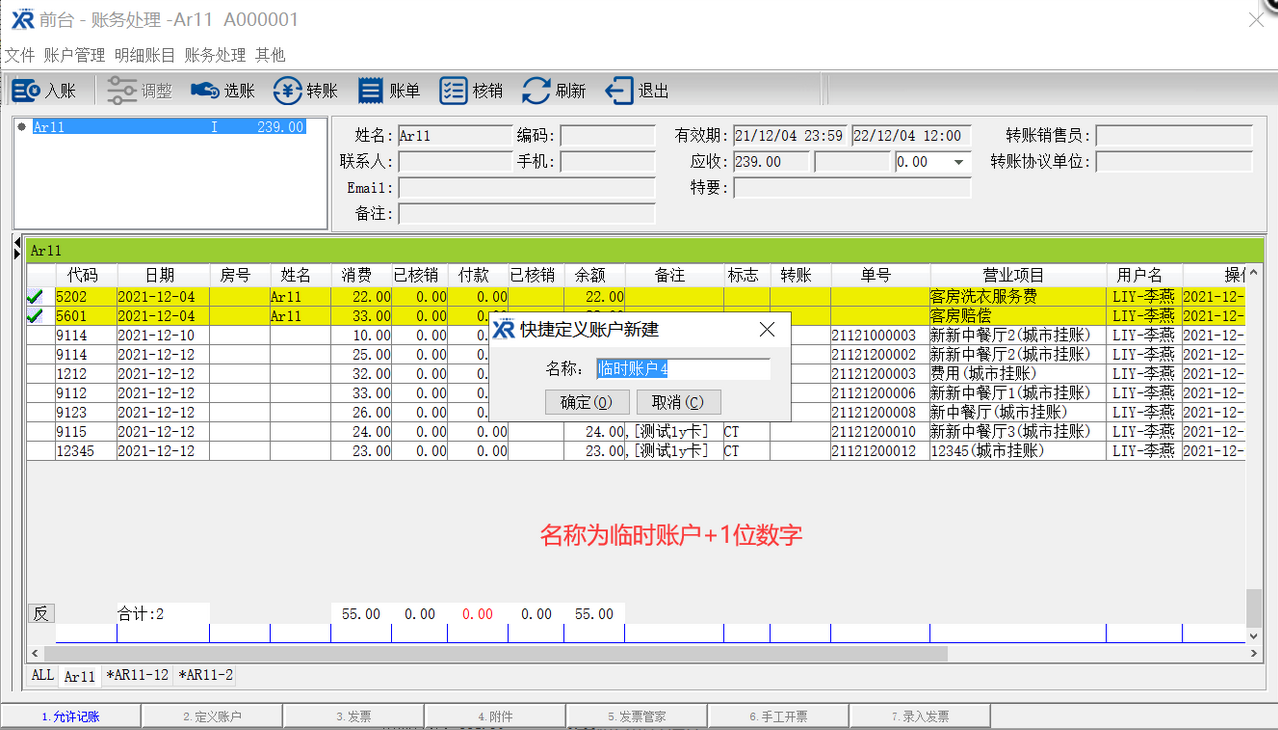Image resolution: width=1278 pixels, height=730 pixels.
Task: Click the 姓名 input field
Action: (455, 136)
